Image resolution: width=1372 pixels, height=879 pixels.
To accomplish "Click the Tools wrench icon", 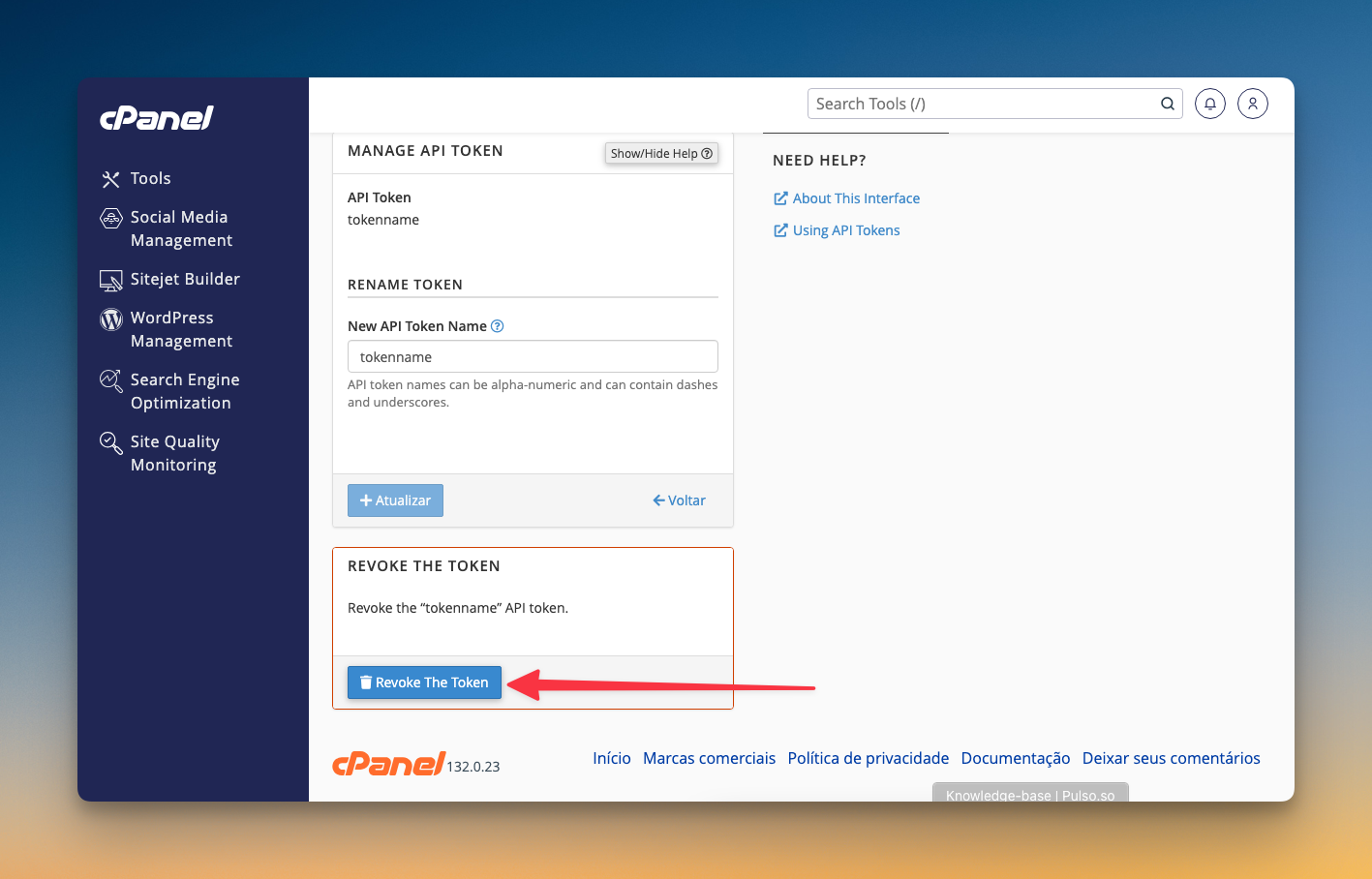I will (111, 179).
